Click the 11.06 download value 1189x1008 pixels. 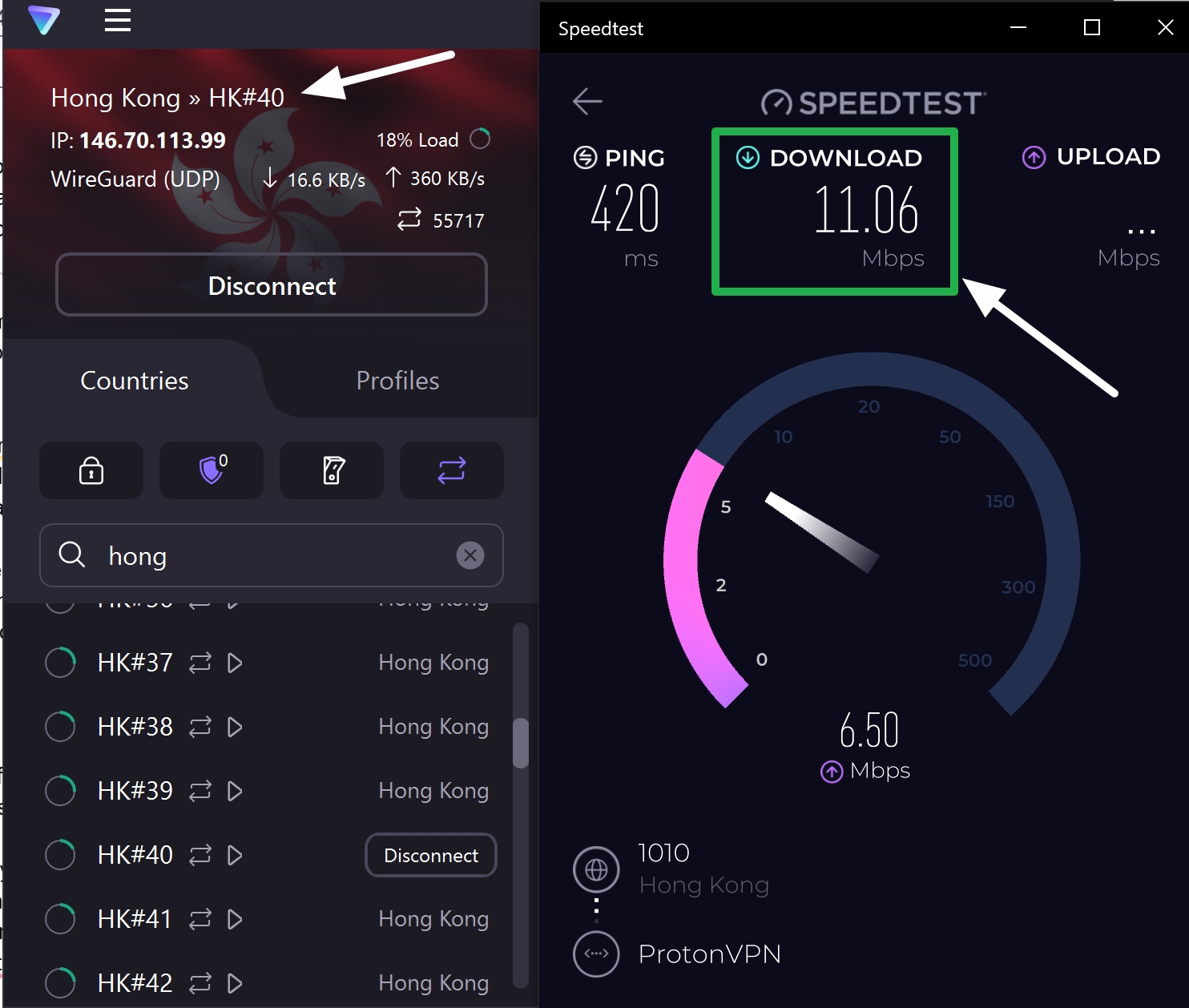click(x=866, y=210)
